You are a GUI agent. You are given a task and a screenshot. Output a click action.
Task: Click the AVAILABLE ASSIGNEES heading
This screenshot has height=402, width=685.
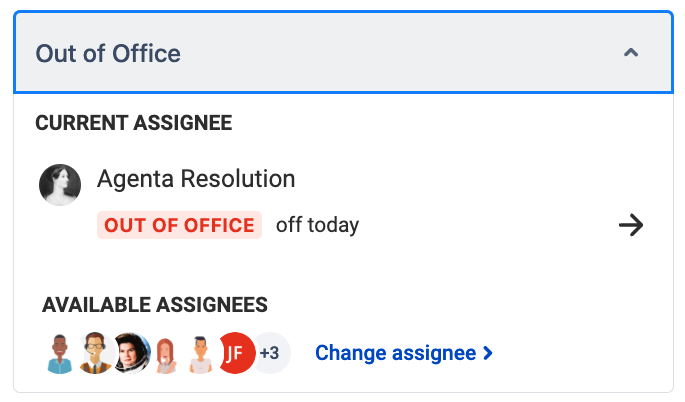click(x=155, y=305)
